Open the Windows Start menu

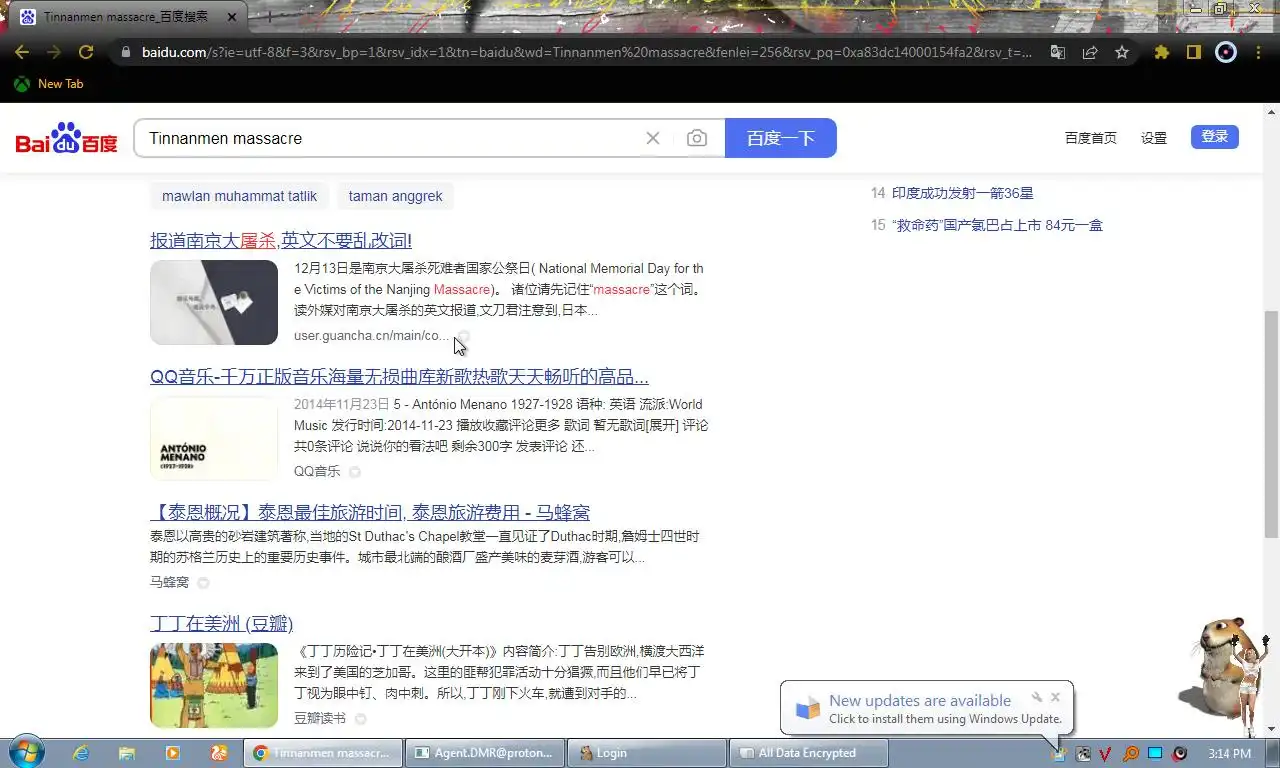(25, 752)
